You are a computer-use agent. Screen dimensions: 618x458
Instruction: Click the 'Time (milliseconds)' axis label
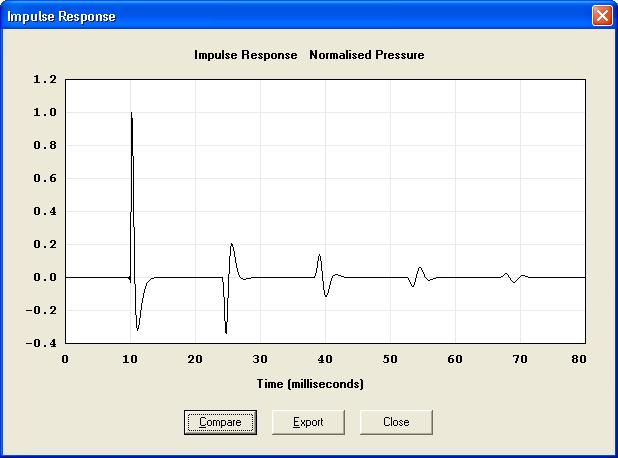pyautogui.click(x=310, y=384)
